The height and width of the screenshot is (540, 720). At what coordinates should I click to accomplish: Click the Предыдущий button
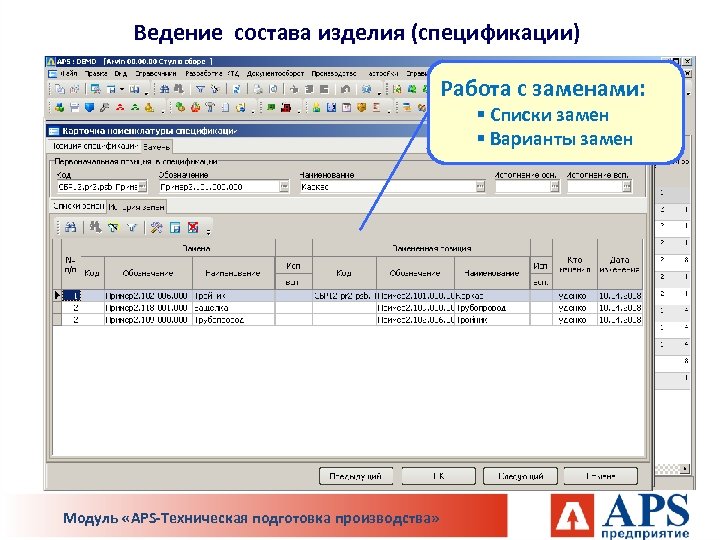pos(356,476)
